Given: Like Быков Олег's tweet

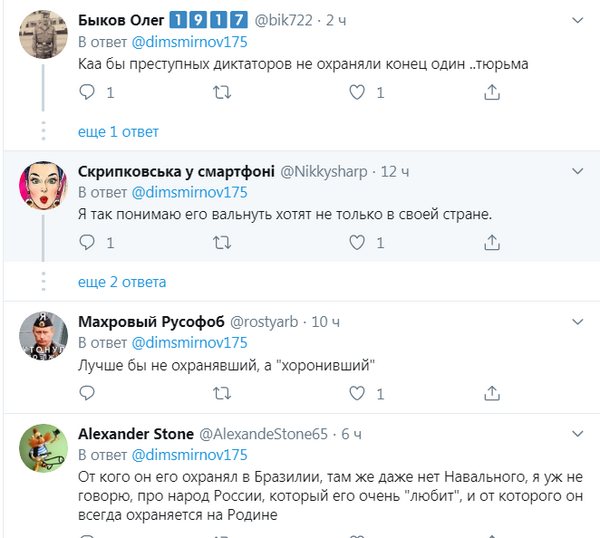Looking at the screenshot, I should click(358, 93).
